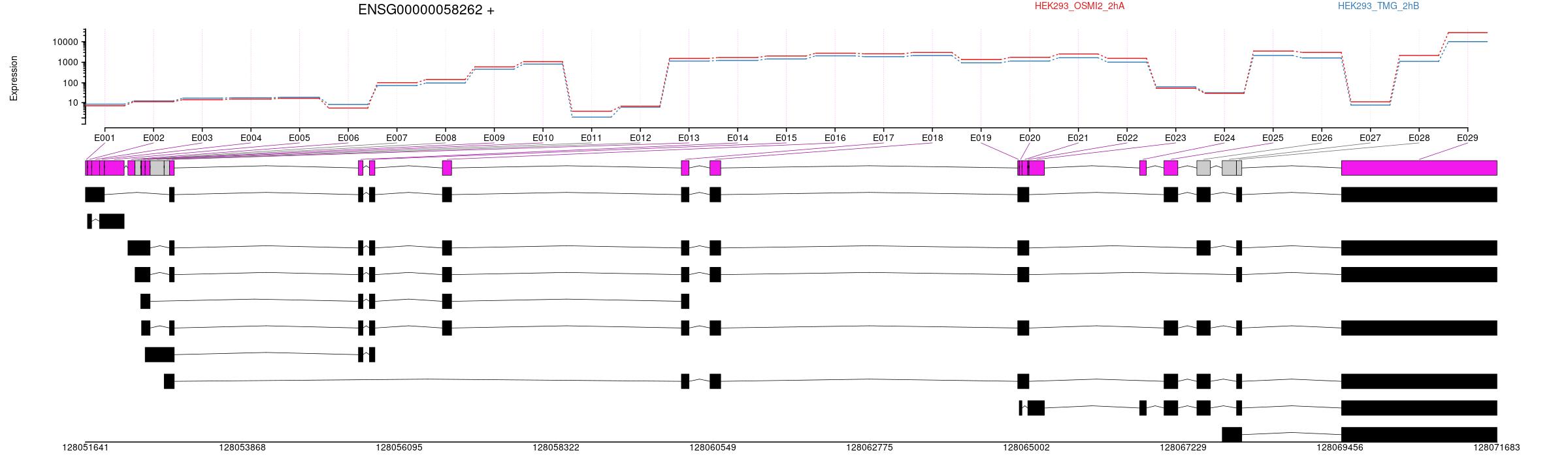This screenshot has height=457, width=1568.
Task: Select exon label E021
Action: [x=1078, y=138]
